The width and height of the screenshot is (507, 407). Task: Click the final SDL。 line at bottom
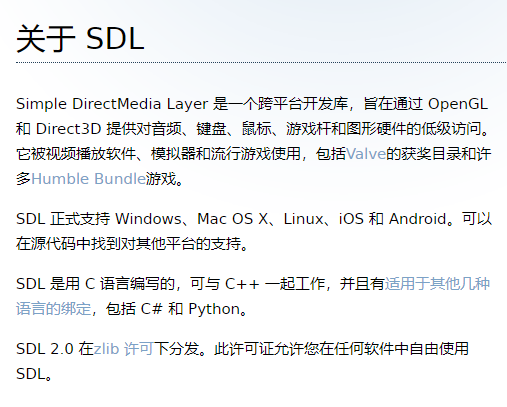tap(34, 374)
